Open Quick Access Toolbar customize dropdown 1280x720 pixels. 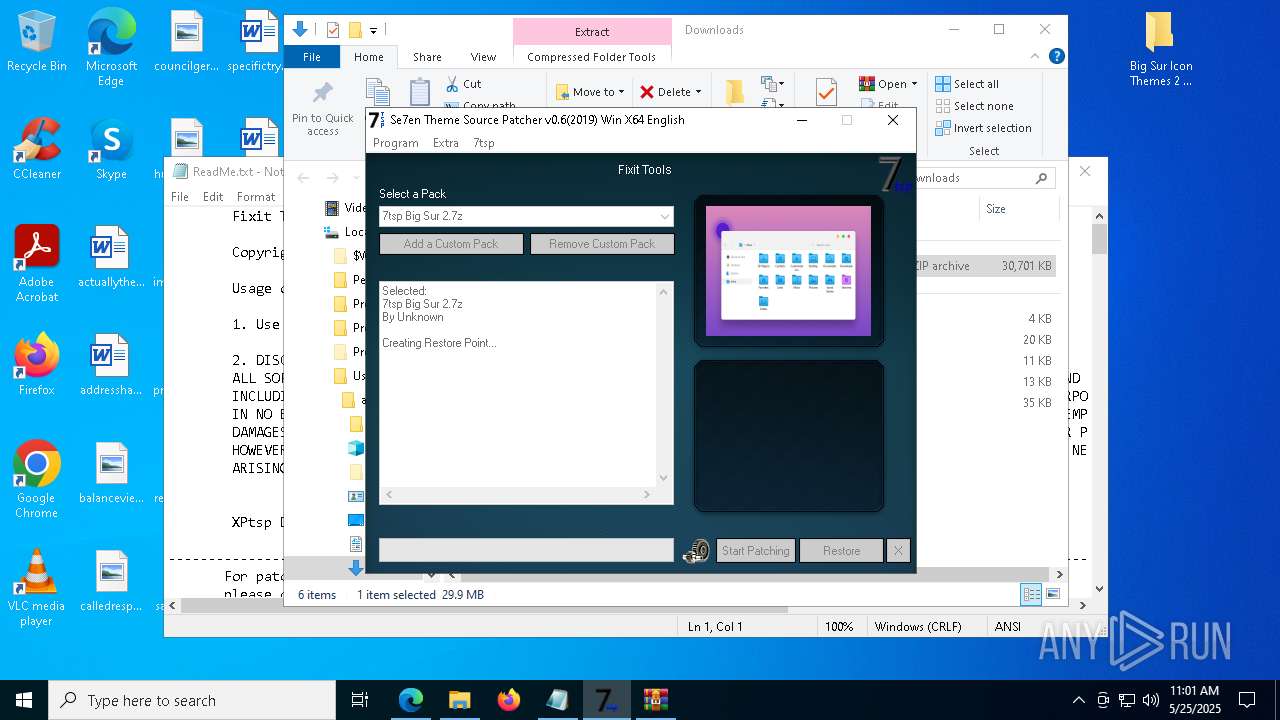pos(373,31)
